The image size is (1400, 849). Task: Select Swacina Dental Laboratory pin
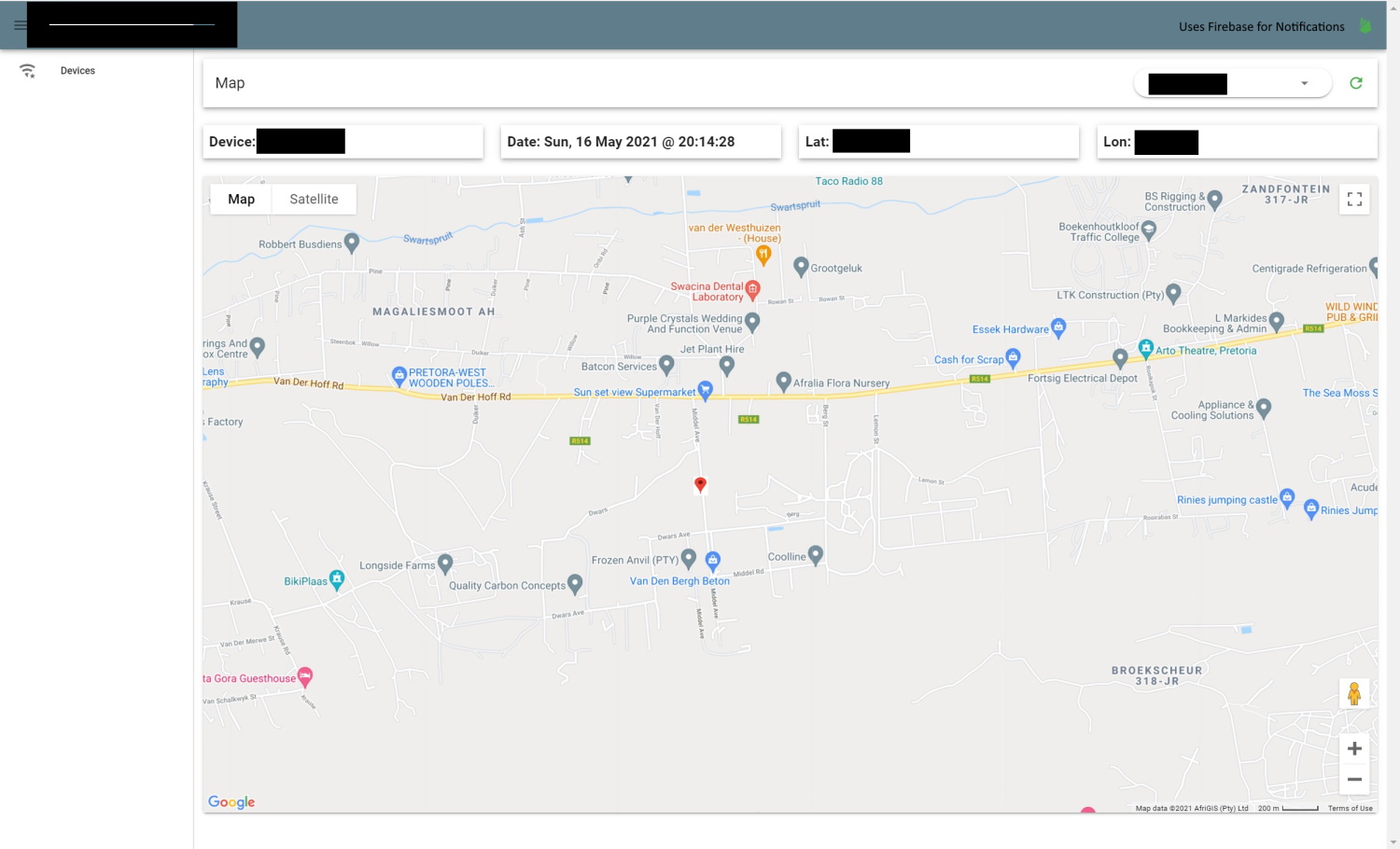(753, 290)
